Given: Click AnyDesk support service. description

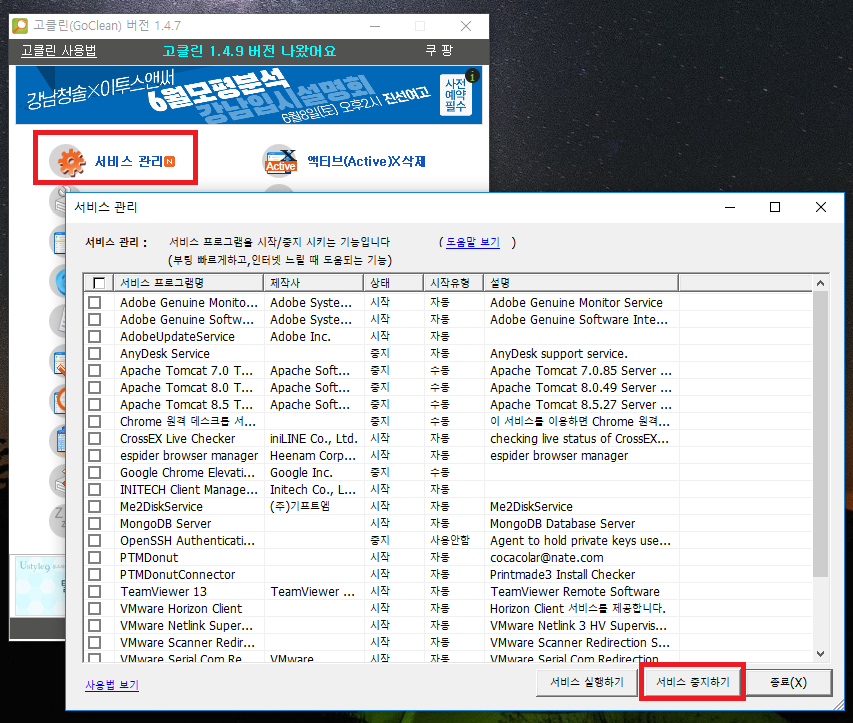Looking at the screenshot, I should (x=559, y=354).
